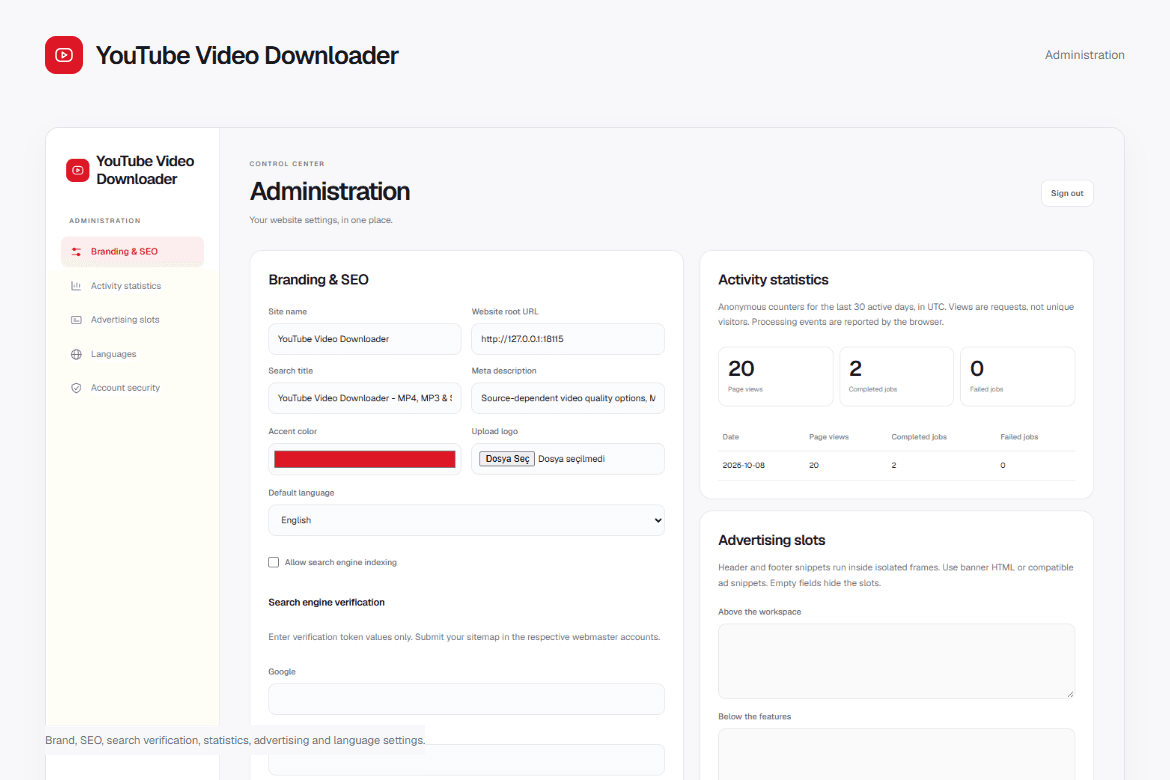Click the Administration link in top header
The height and width of the screenshot is (780, 1170).
tap(1084, 55)
